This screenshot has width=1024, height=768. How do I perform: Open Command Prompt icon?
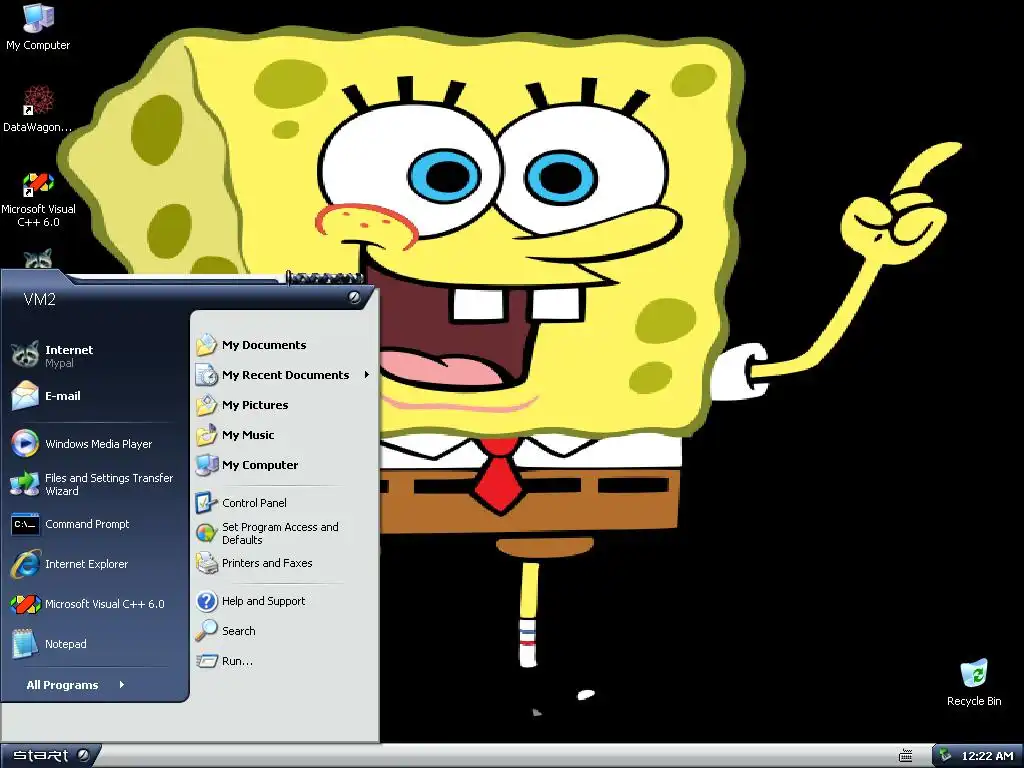tap(25, 524)
